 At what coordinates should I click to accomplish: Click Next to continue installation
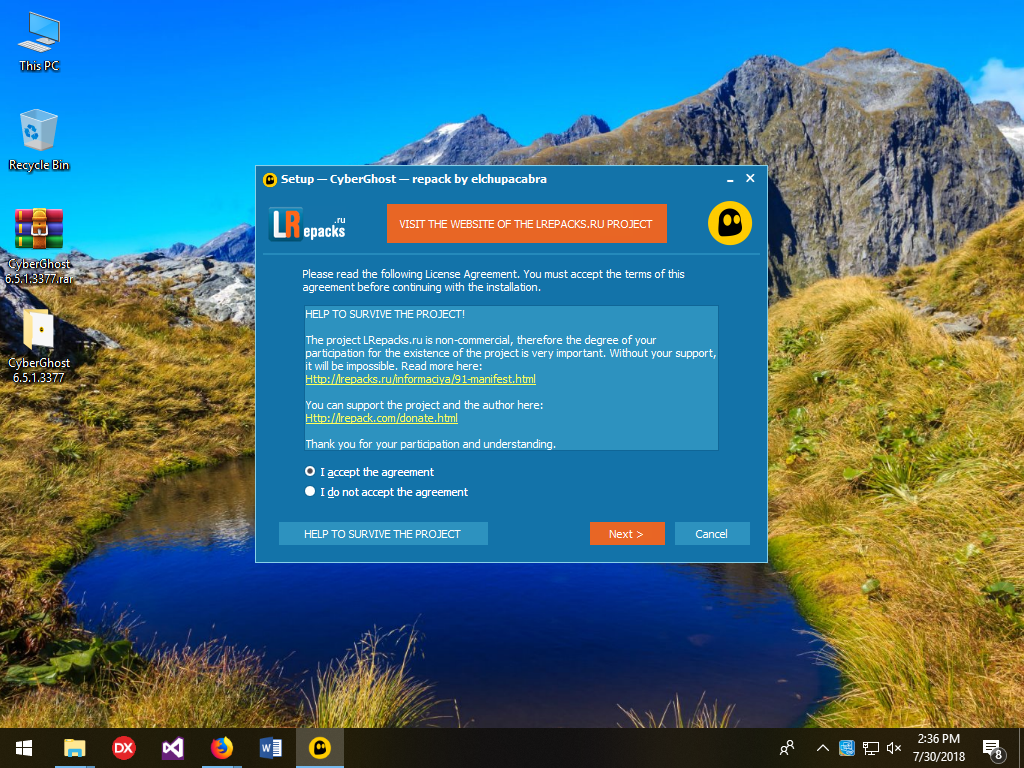point(627,534)
